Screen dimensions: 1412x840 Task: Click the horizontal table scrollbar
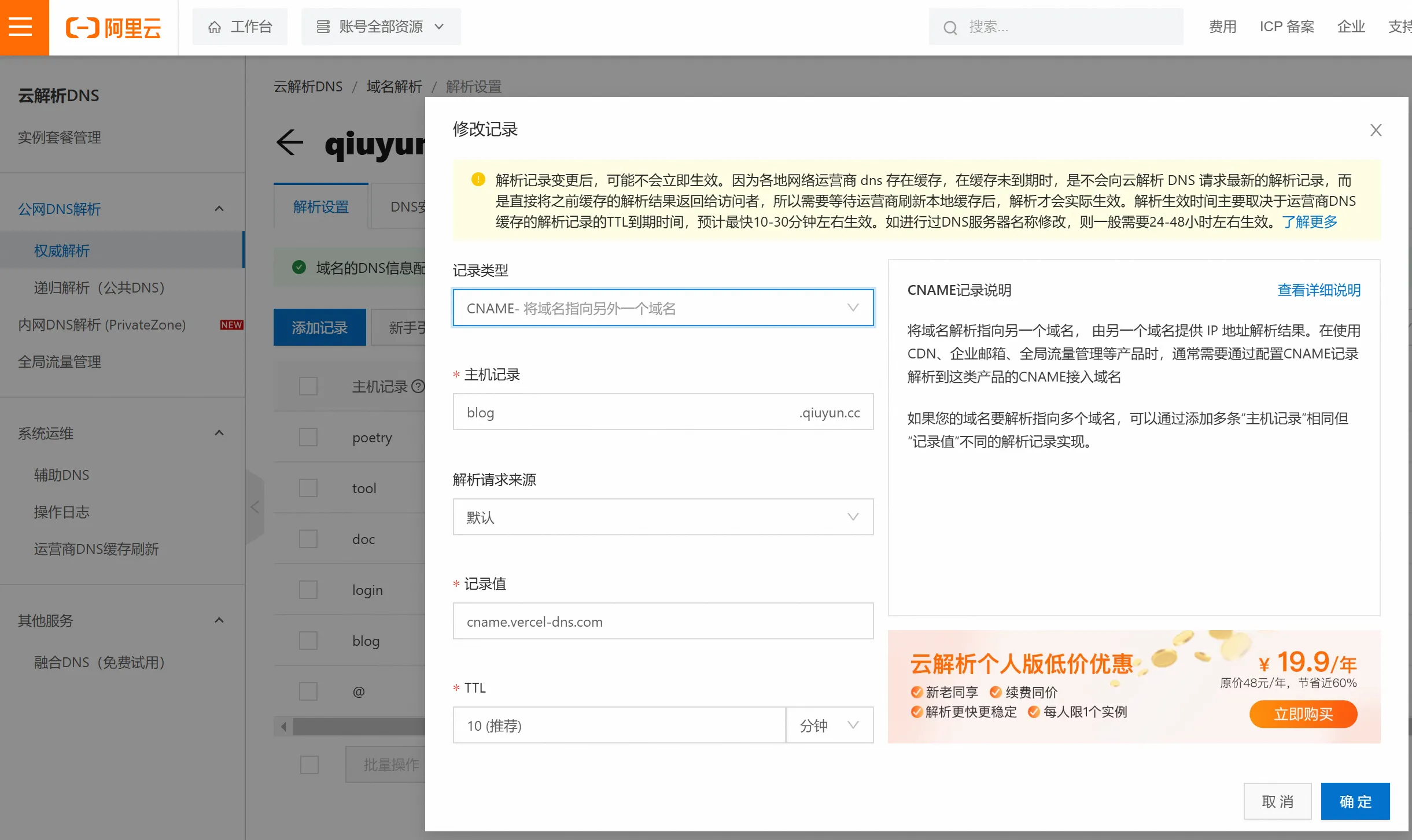point(359,726)
